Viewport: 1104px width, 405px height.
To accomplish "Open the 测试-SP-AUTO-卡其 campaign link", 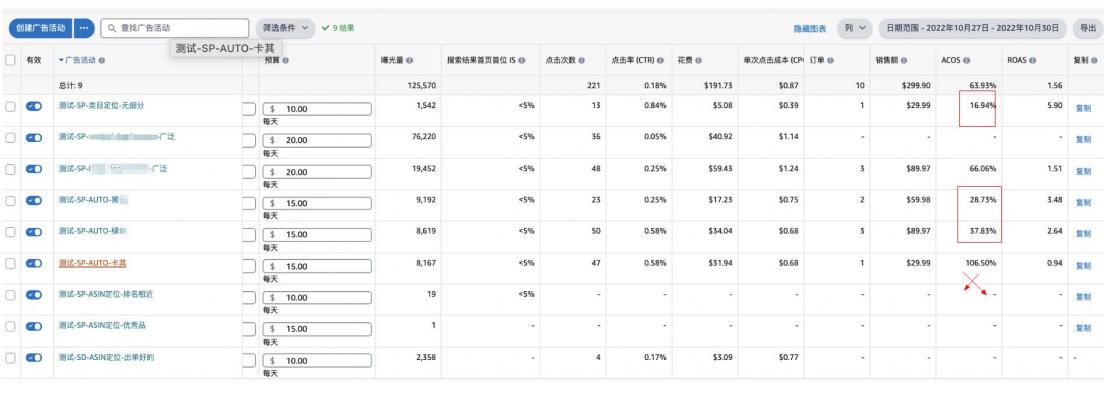I will [92, 263].
